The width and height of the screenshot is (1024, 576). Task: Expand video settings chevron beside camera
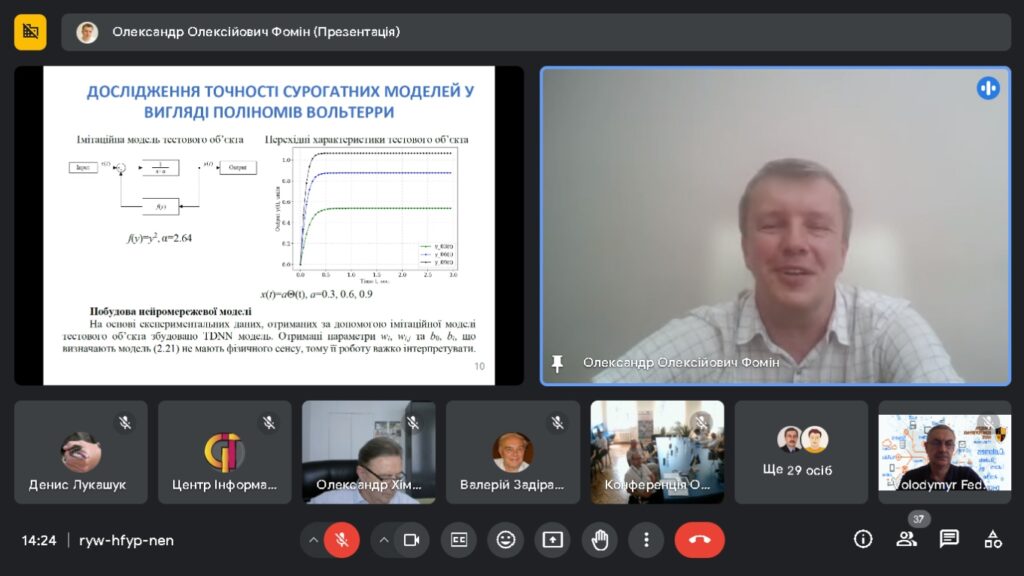(383, 540)
